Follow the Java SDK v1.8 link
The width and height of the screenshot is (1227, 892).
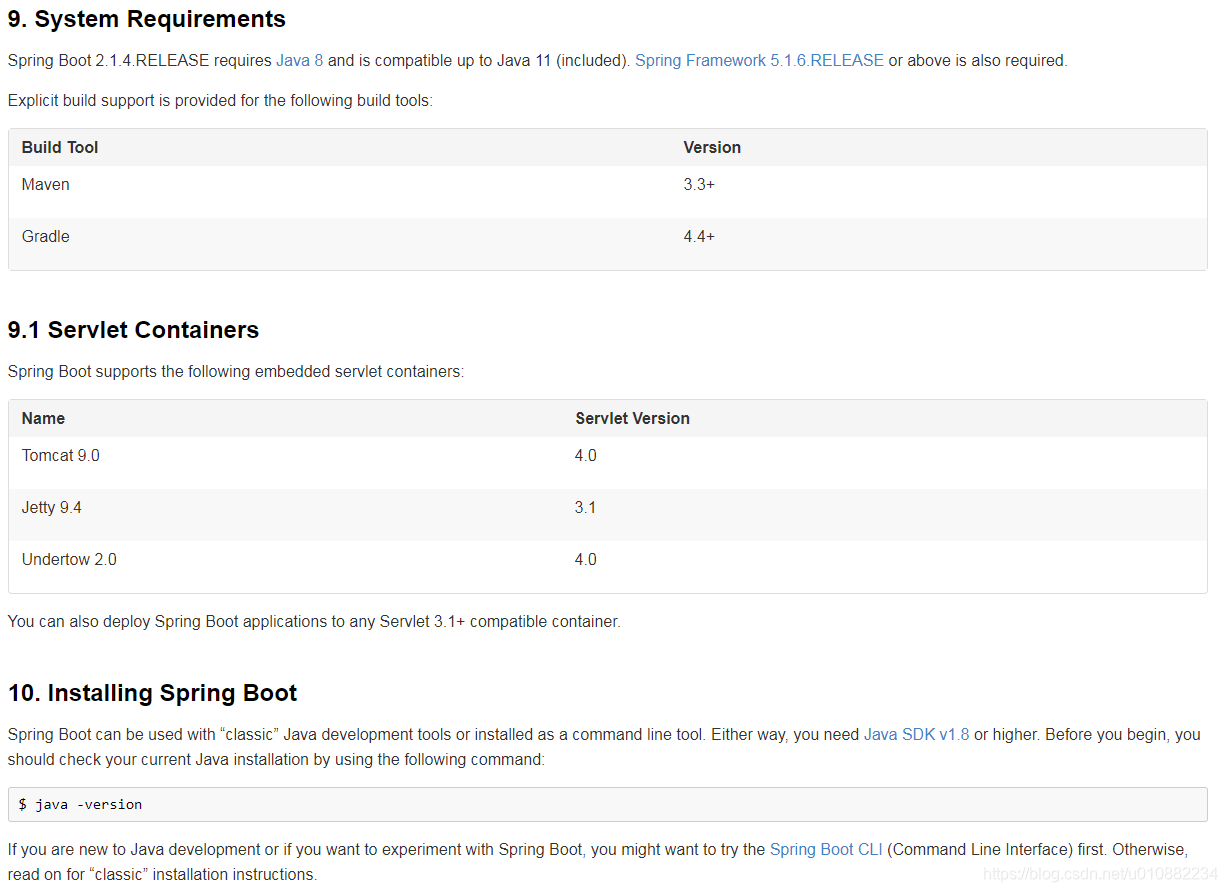pos(916,734)
